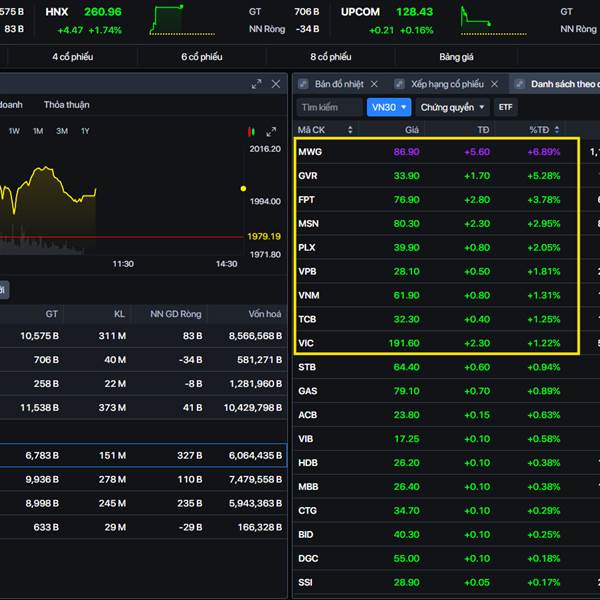The width and height of the screenshot is (600, 600).
Task: Open the Chứng quyền dropdown
Action: [x=453, y=107]
